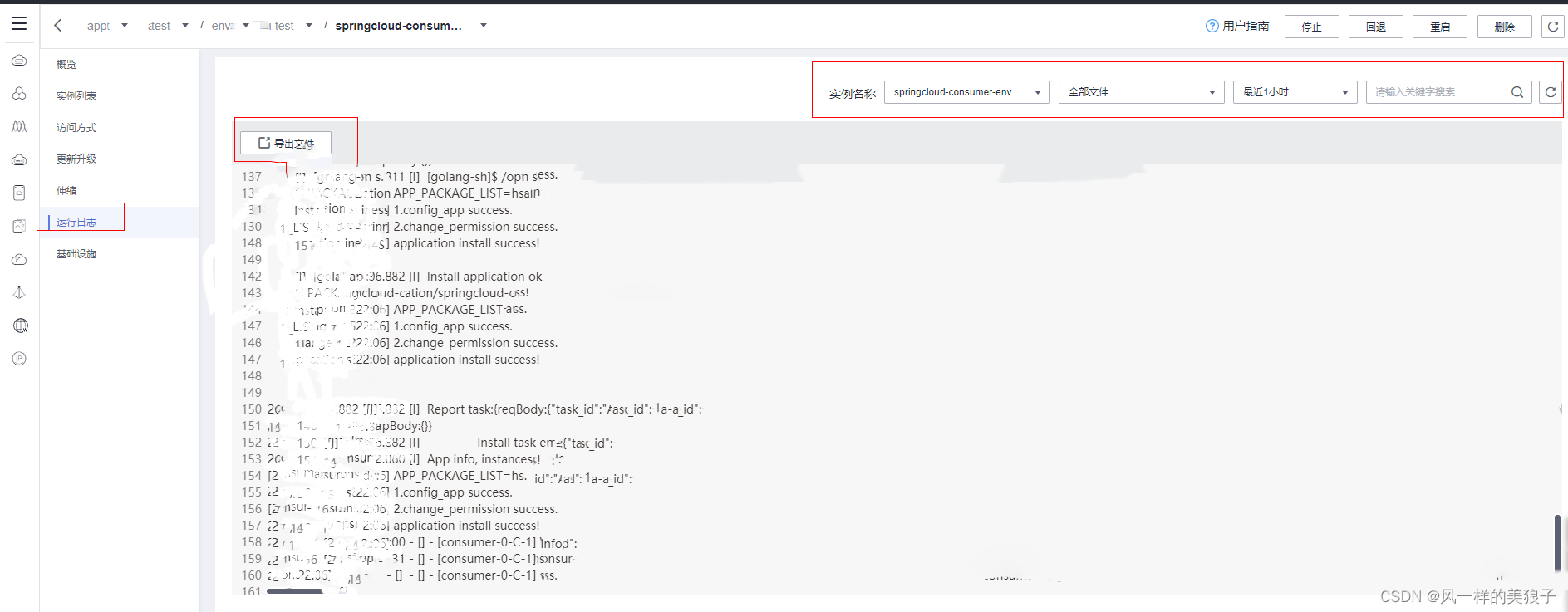Click log line 152 'Install task' text
1568x612 pixels.
click(x=506, y=443)
